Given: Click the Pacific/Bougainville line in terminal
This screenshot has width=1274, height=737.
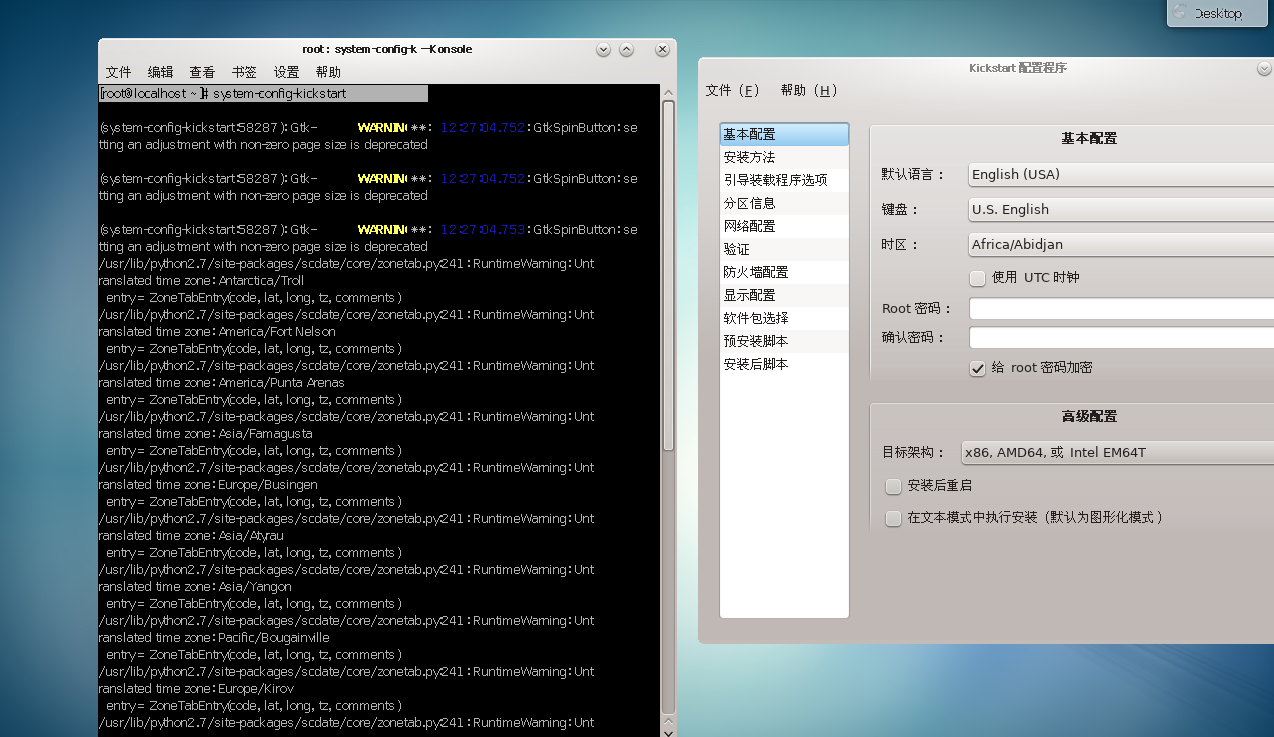Looking at the screenshot, I should point(214,638).
